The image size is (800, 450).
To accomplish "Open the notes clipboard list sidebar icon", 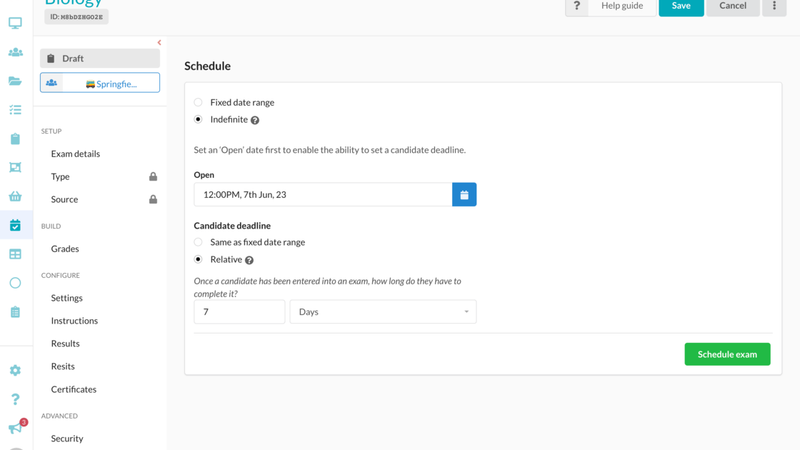I will [15, 312].
